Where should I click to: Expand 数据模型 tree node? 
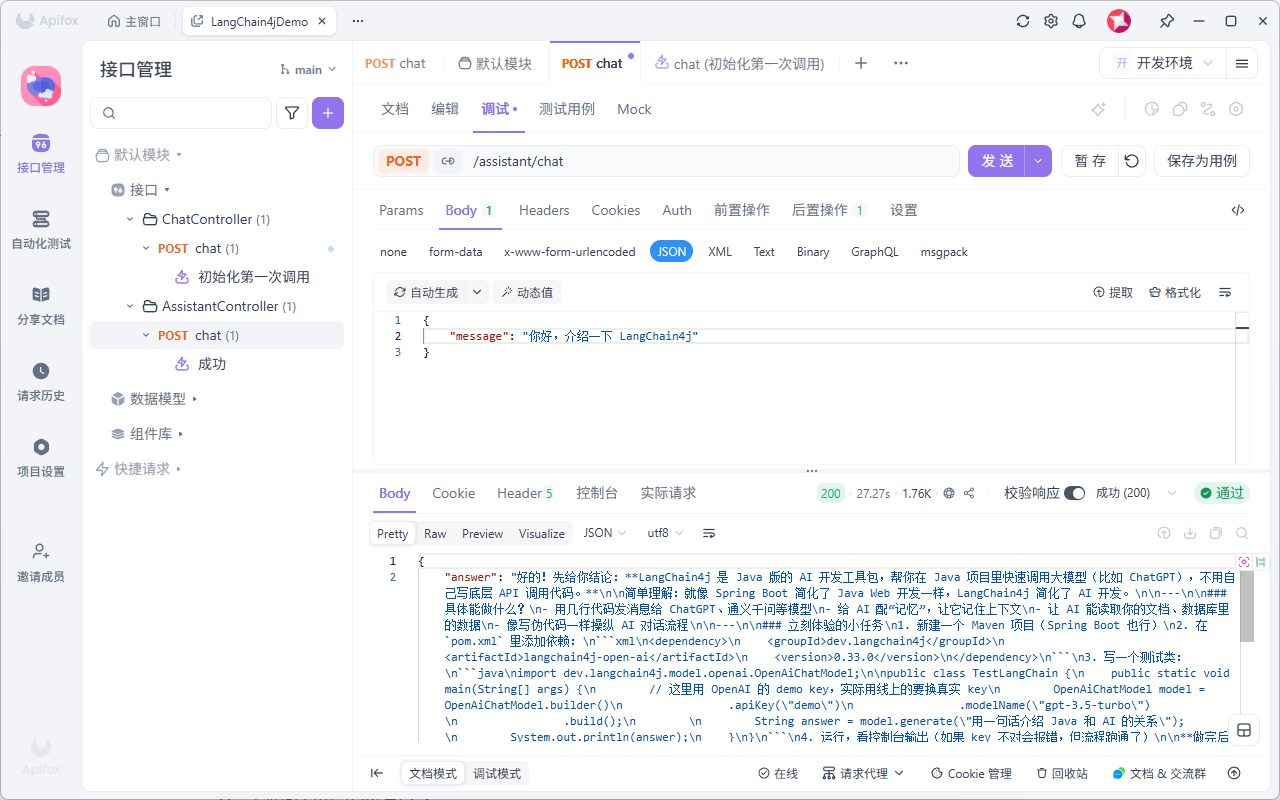(195, 398)
